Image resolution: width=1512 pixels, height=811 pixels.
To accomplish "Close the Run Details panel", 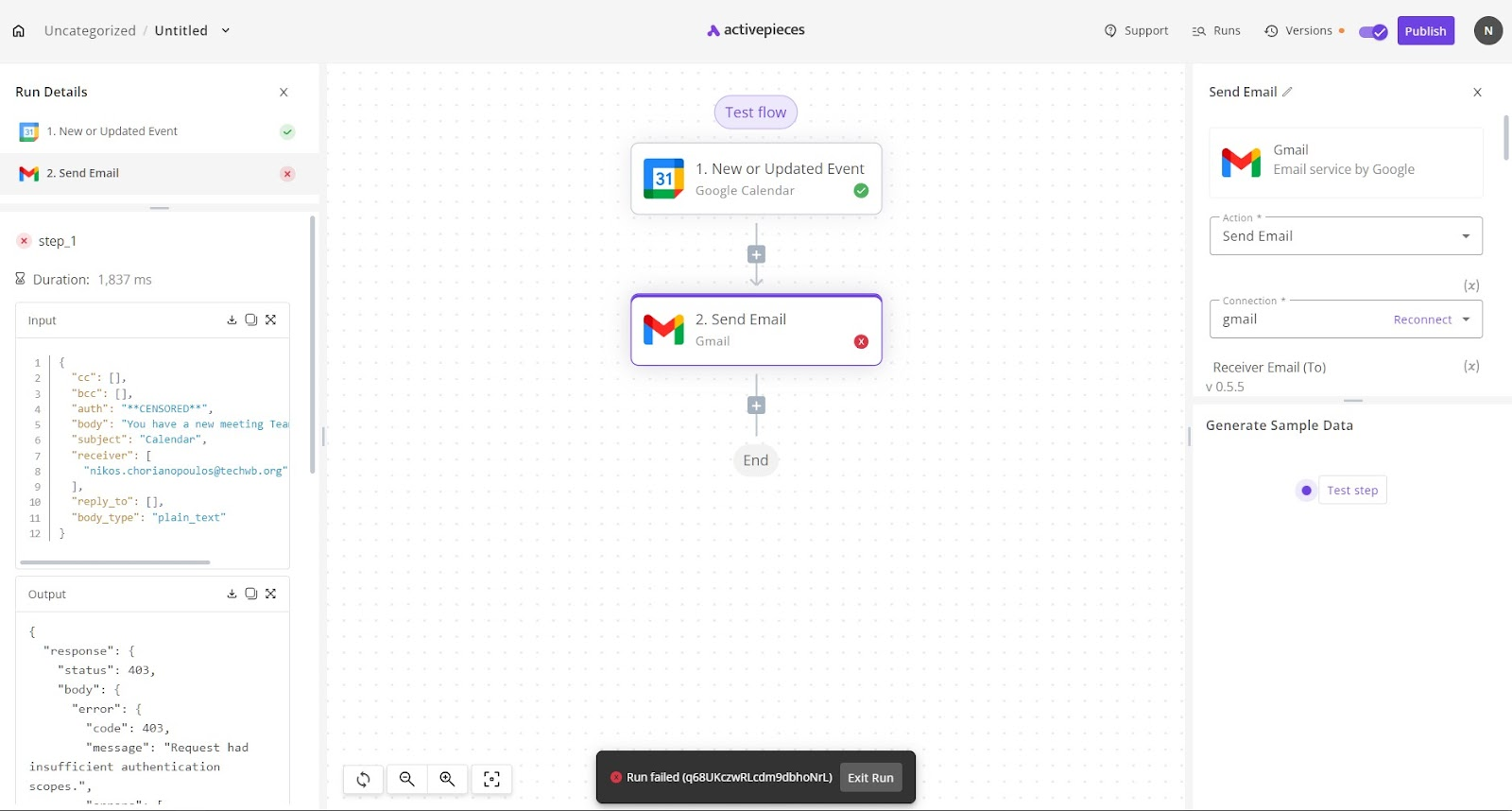I will click(283, 92).
